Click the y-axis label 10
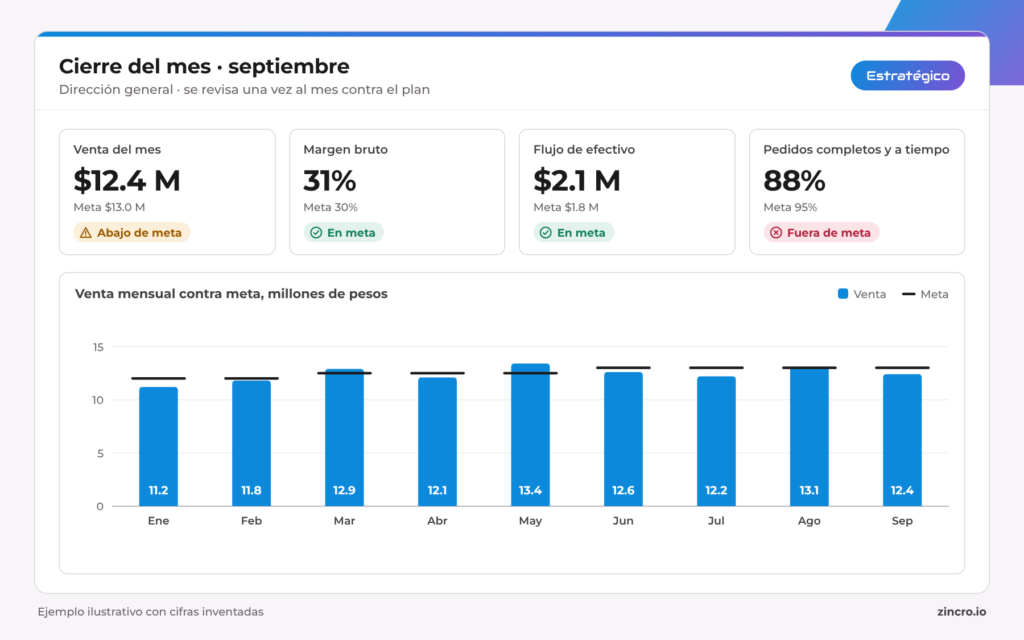The width and height of the screenshot is (1024, 640). click(97, 400)
